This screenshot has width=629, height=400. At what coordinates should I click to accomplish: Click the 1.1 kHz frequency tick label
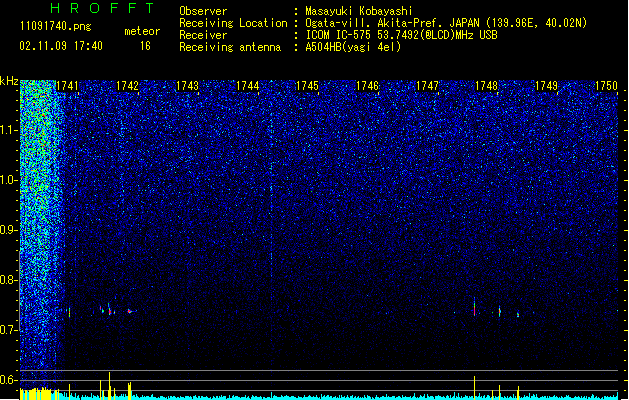click(9, 130)
